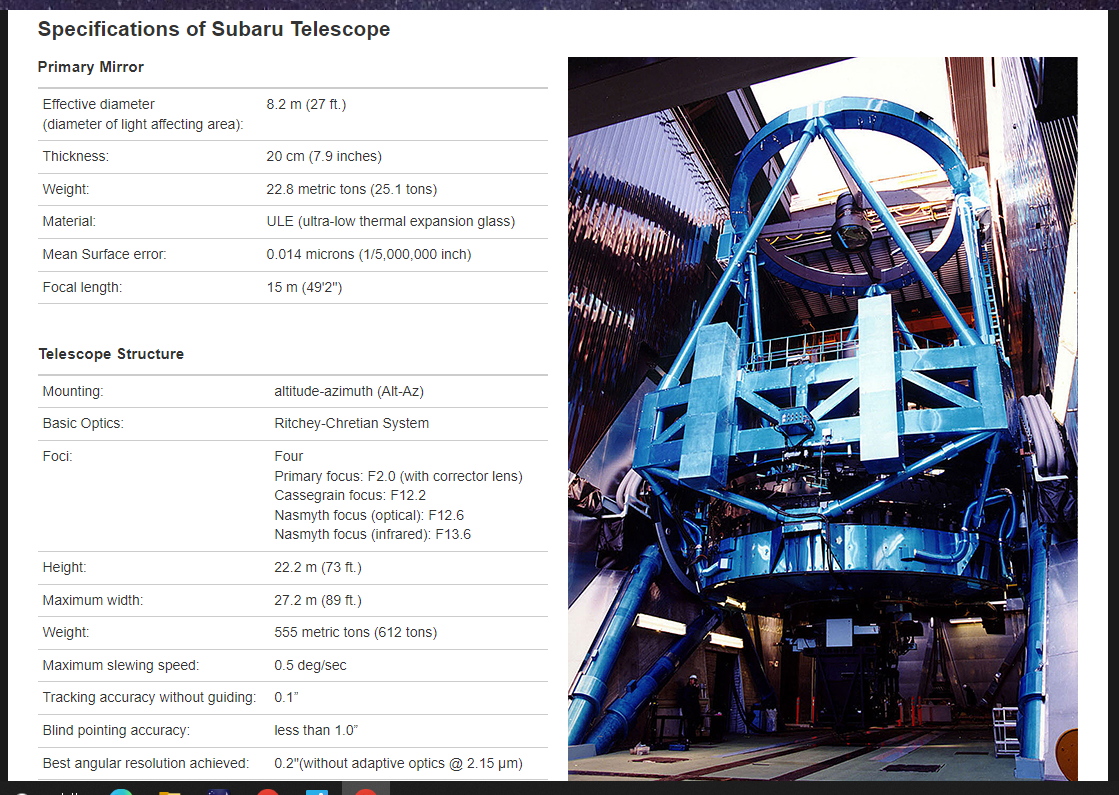This screenshot has width=1119, height=795.
Task: Click the 'Focal length:' label
Action: (x=82, y=287)
